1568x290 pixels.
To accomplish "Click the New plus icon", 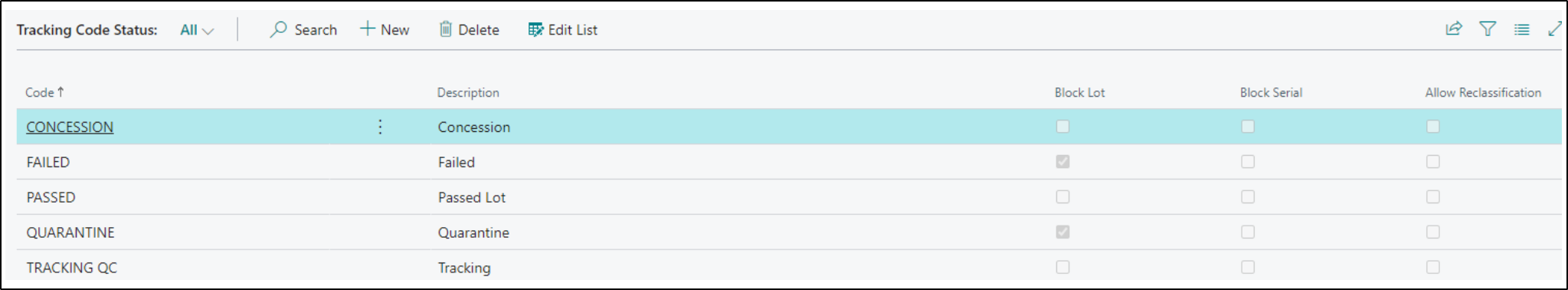I will (368, 29).
